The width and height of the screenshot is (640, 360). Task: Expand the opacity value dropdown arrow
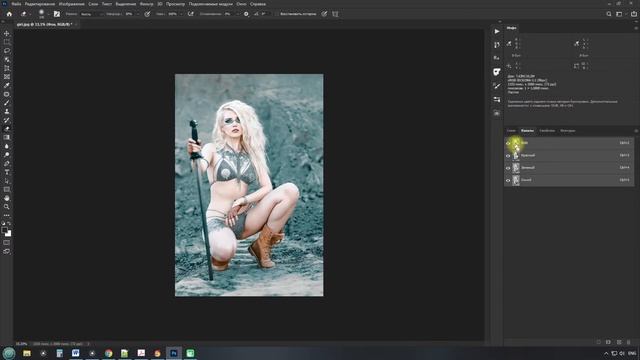138,14
